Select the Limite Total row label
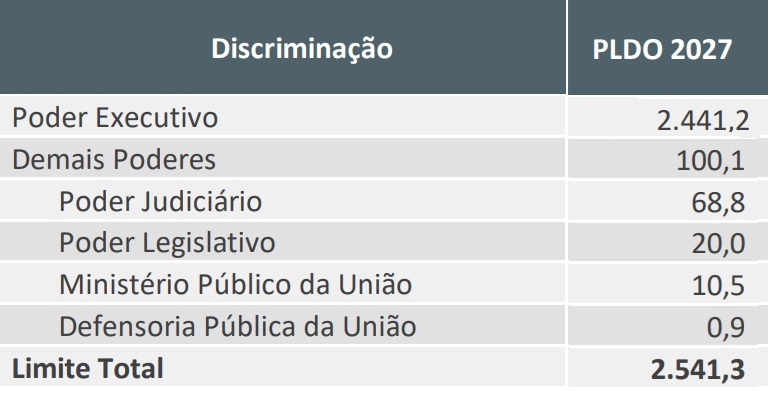The width and height of the screenshot is (768, 401). (x=86, y=368)
